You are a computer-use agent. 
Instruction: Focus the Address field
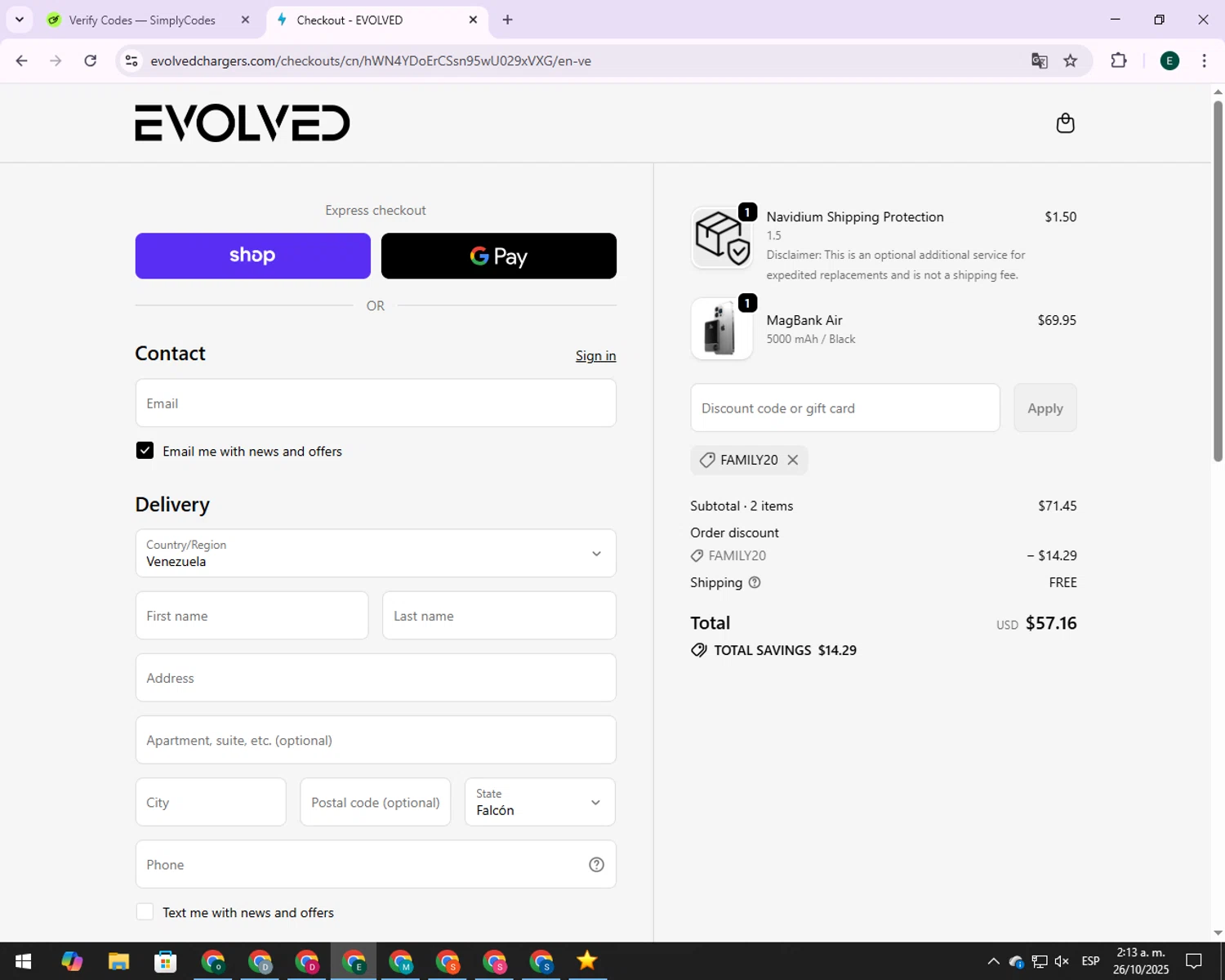[376, 678]
